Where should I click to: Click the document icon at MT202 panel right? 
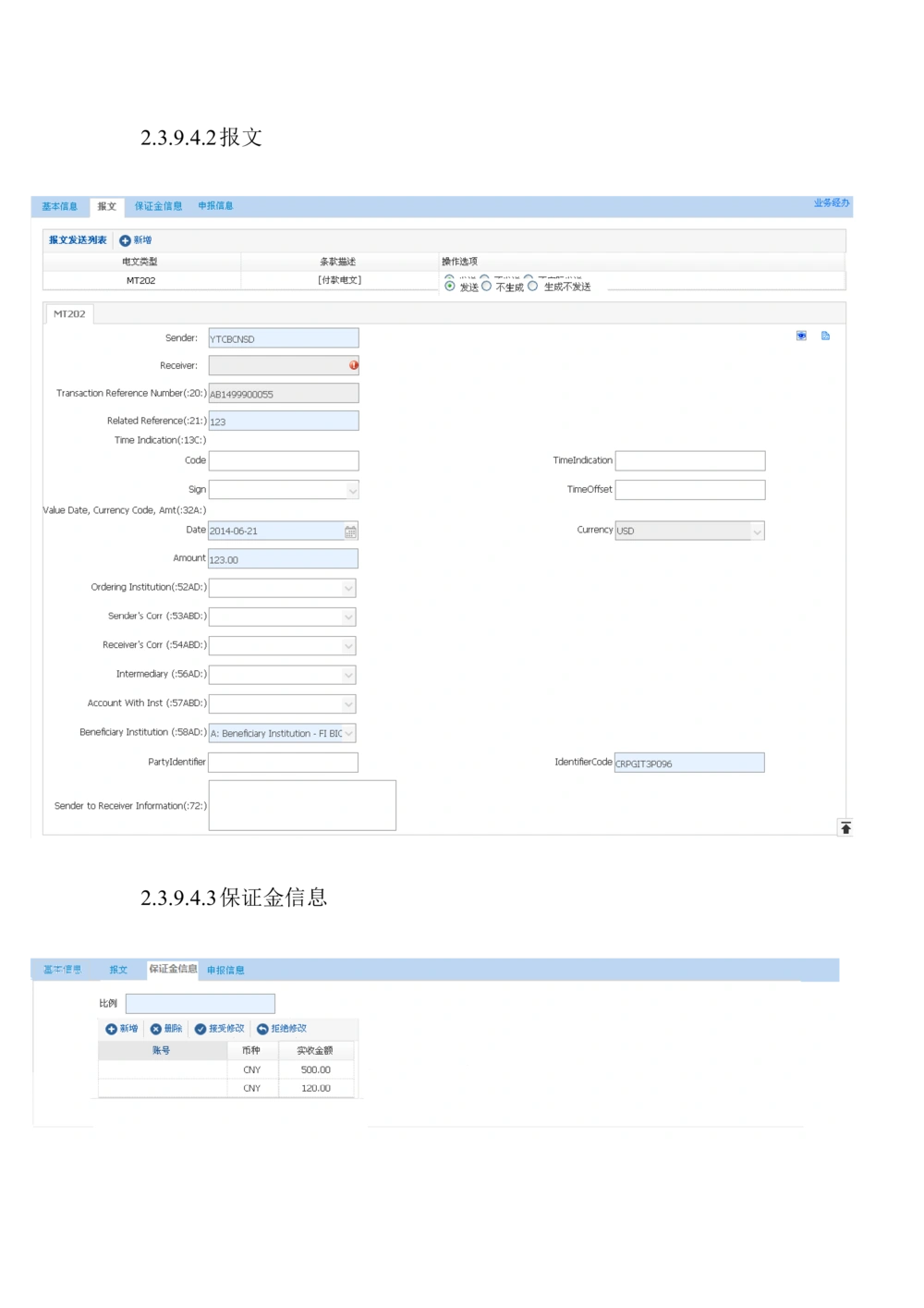coord(825,336)
